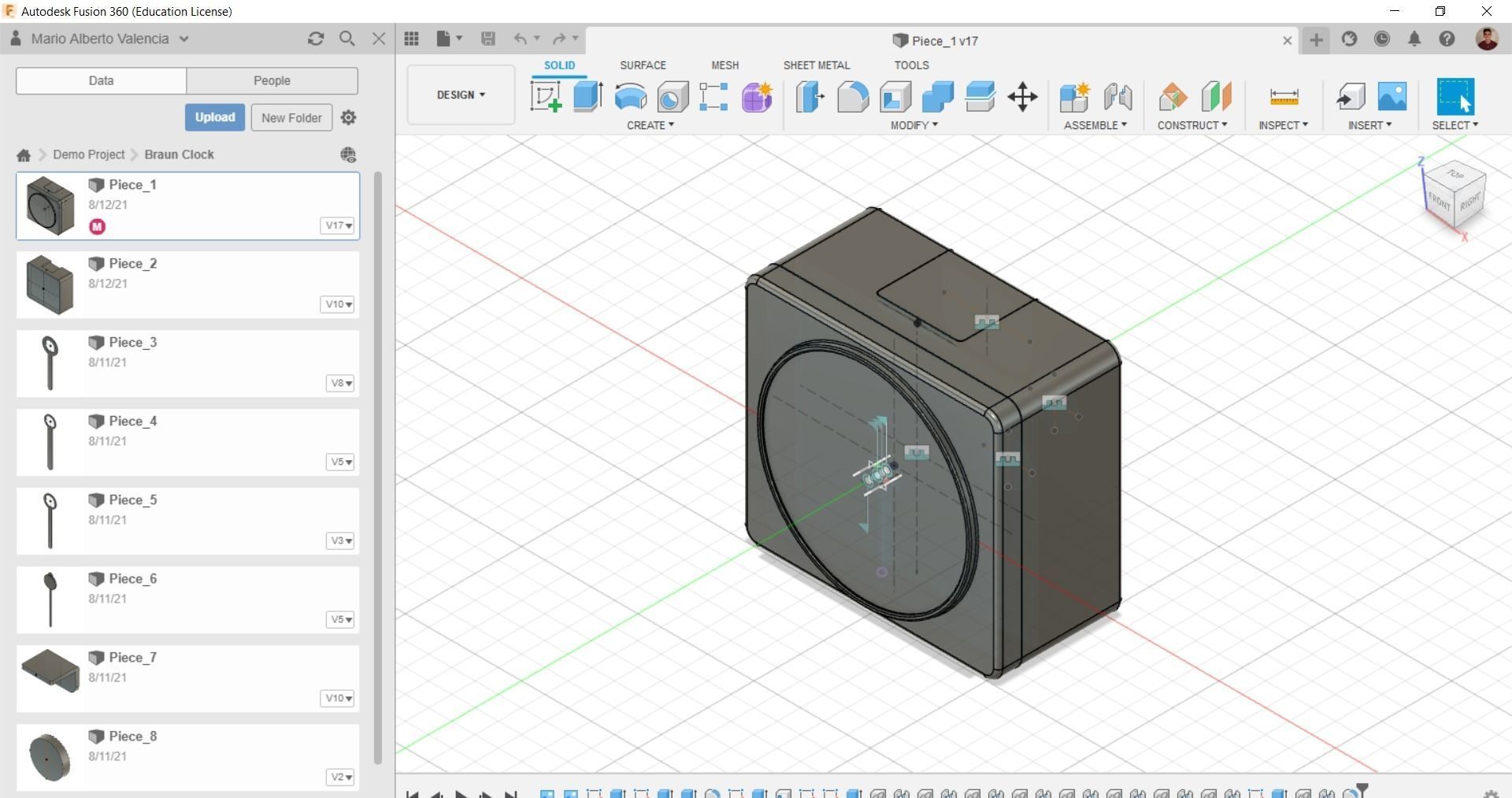This screenshot has width=1512, height=798.
Task: Expand the SELECT menu
Action: click(x=1455, y=125)
